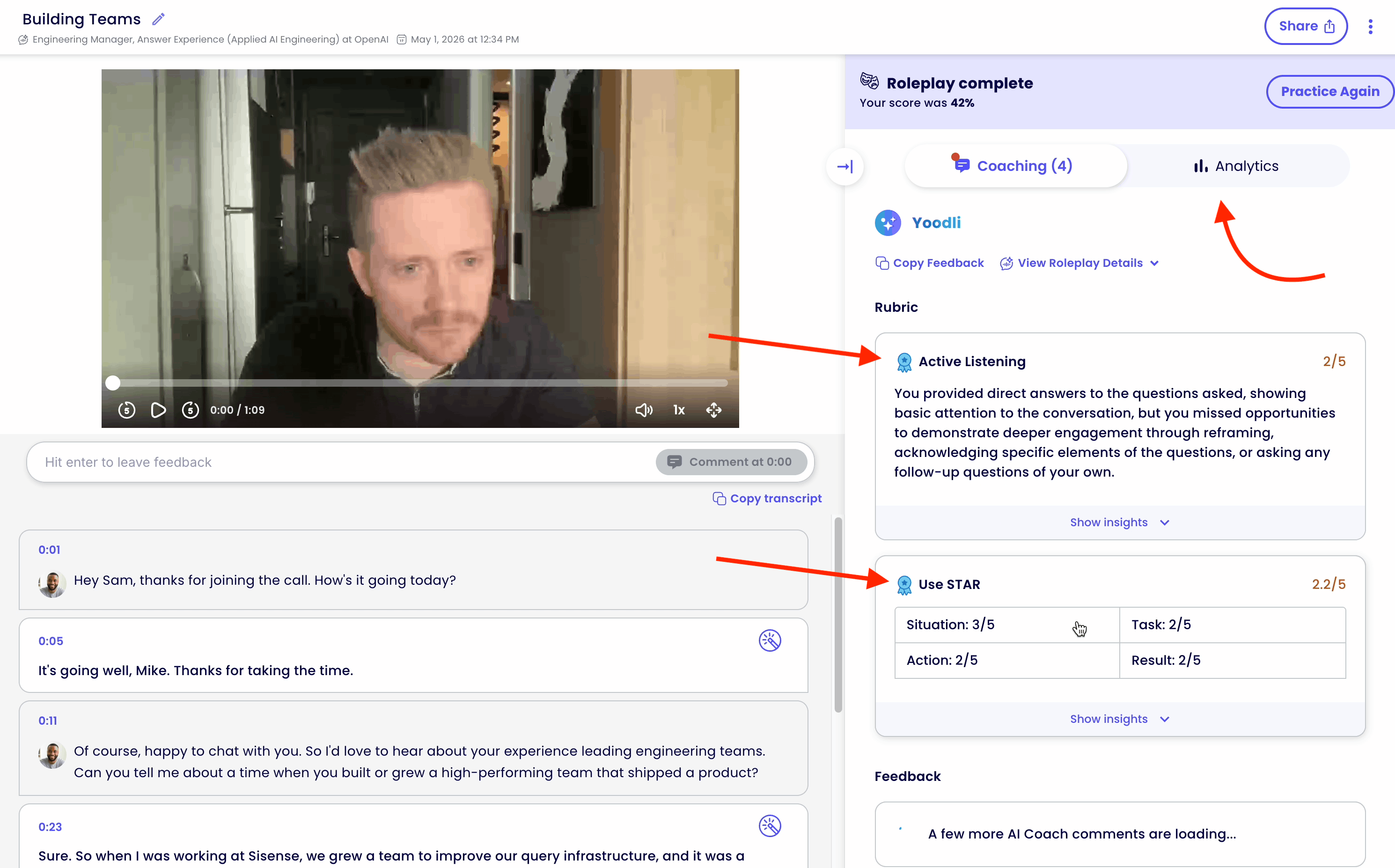The height and width of the screenshot is (868, 1395).
Task: Click the Active Listening 2/5 score
Action: point(1334,361)
